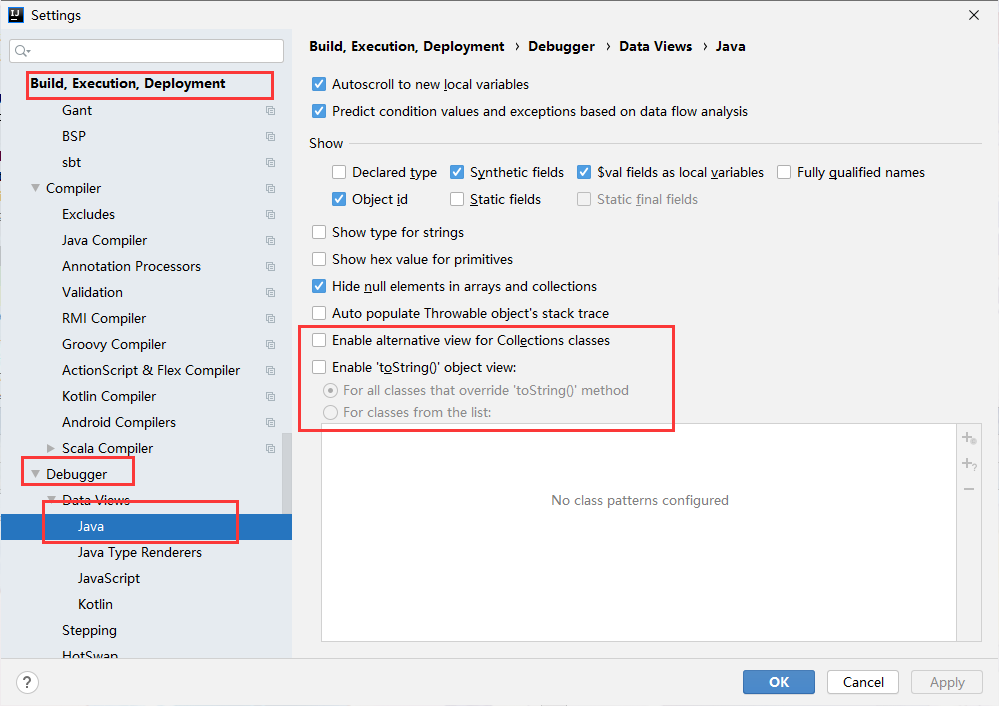Screen dimensions: 999x706
Task: Click the project-level icon beside BSP
Action: (x=270, y=137)
